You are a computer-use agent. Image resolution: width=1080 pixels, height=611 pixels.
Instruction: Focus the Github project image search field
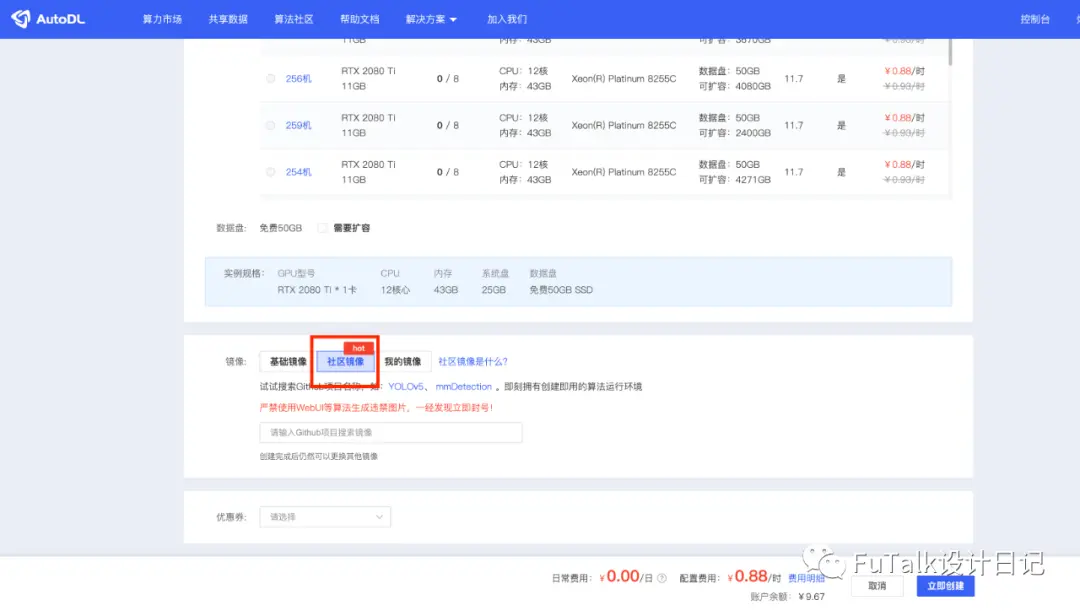391,433
